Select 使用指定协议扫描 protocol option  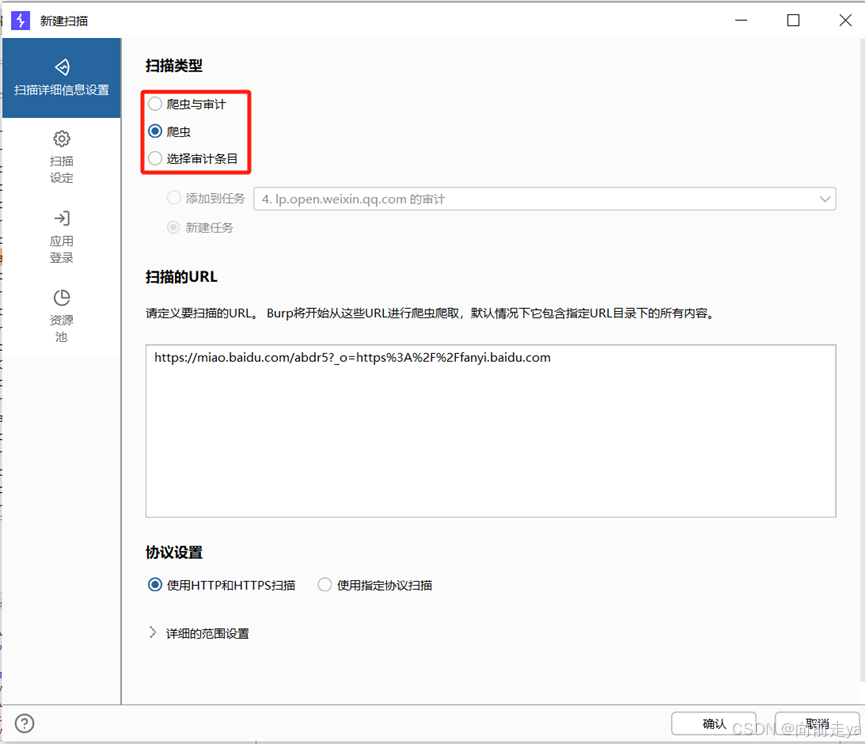point(375,585)
